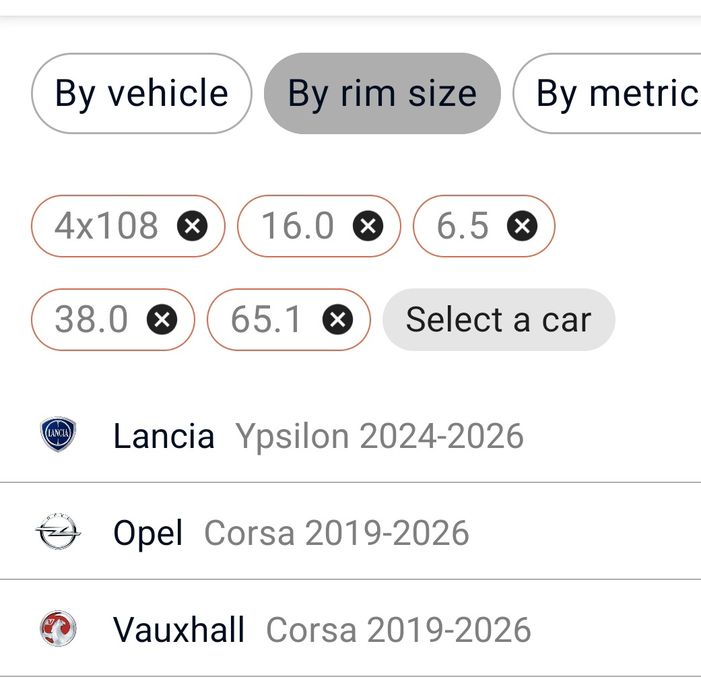Select the 6.5 chip text
Viewport: 701px width, 700px height.
(463, 226)
